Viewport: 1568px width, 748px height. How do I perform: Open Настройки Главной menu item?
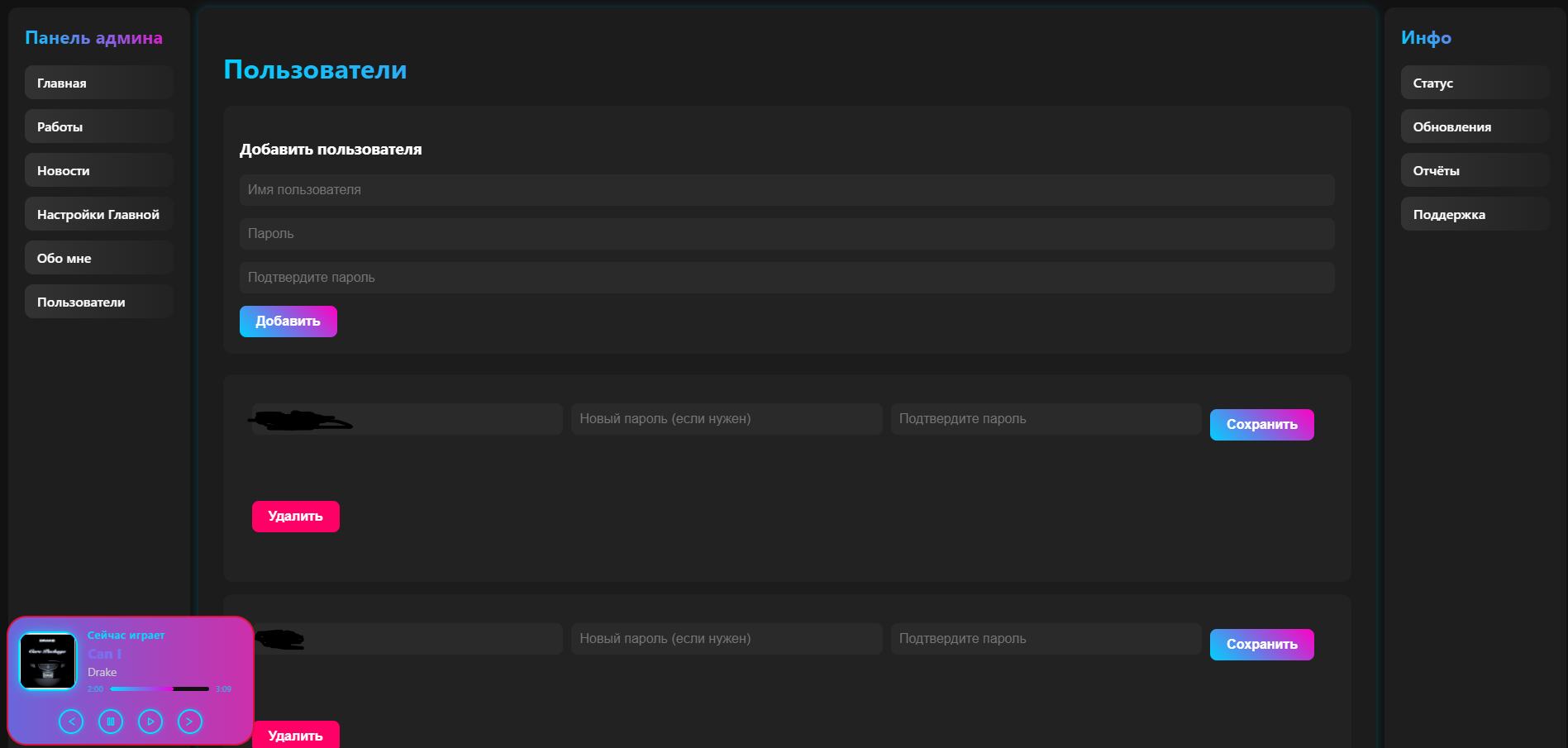tap(99, 214)
